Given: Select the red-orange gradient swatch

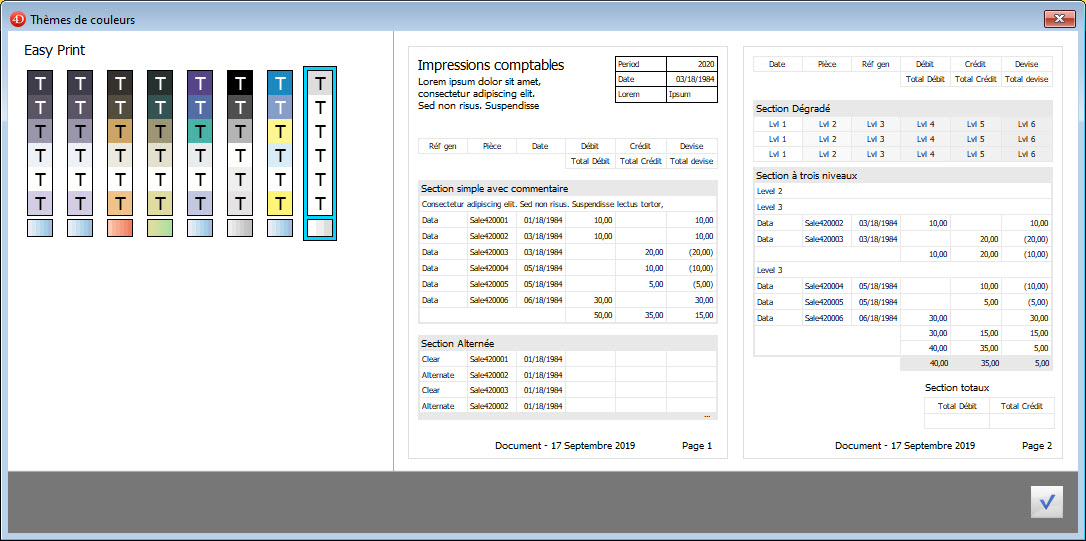Looking at the screenshot, I should pyautogui.click(x=120, y=228).
